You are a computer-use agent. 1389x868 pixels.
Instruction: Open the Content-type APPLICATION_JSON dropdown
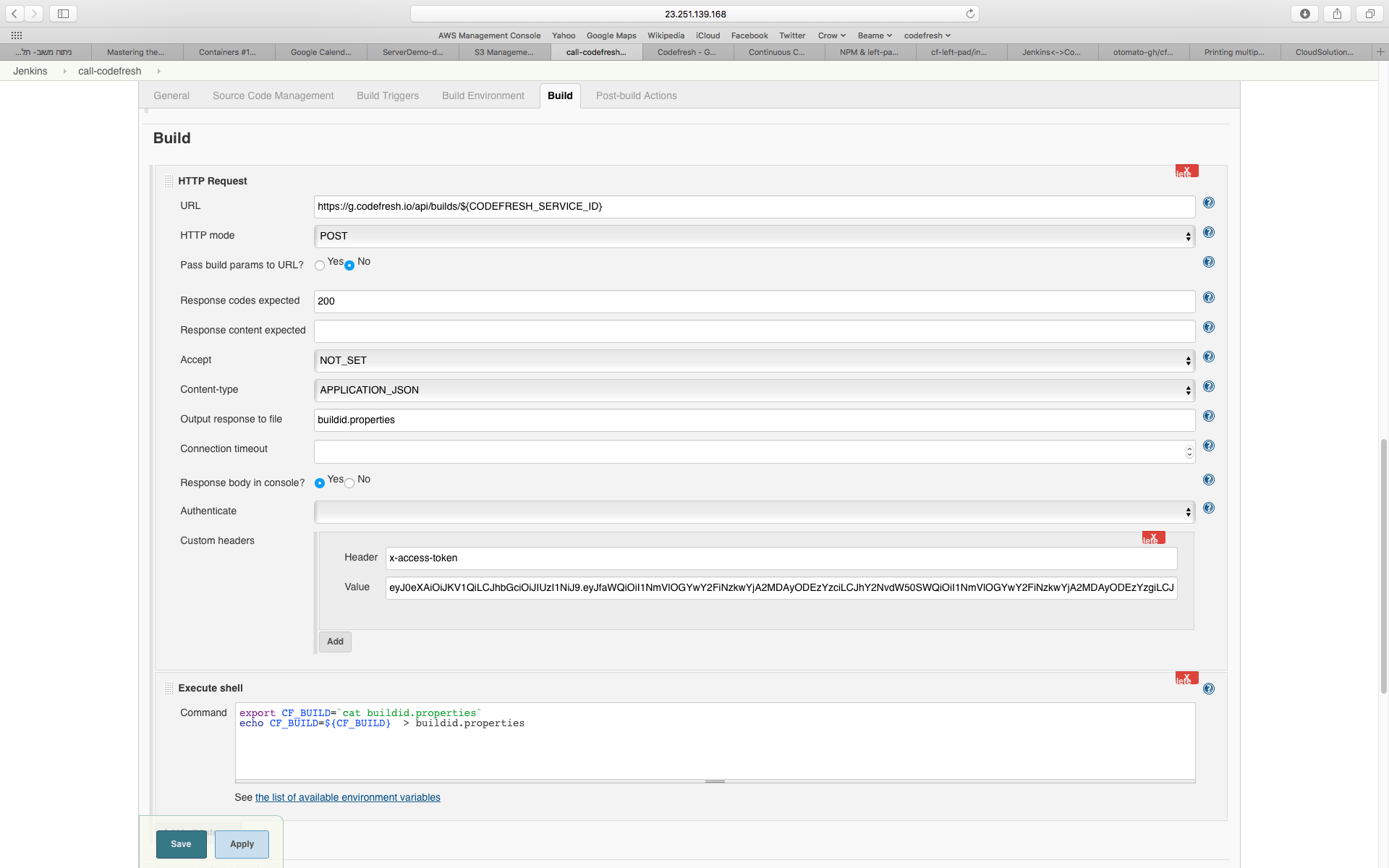pos(755,391)
